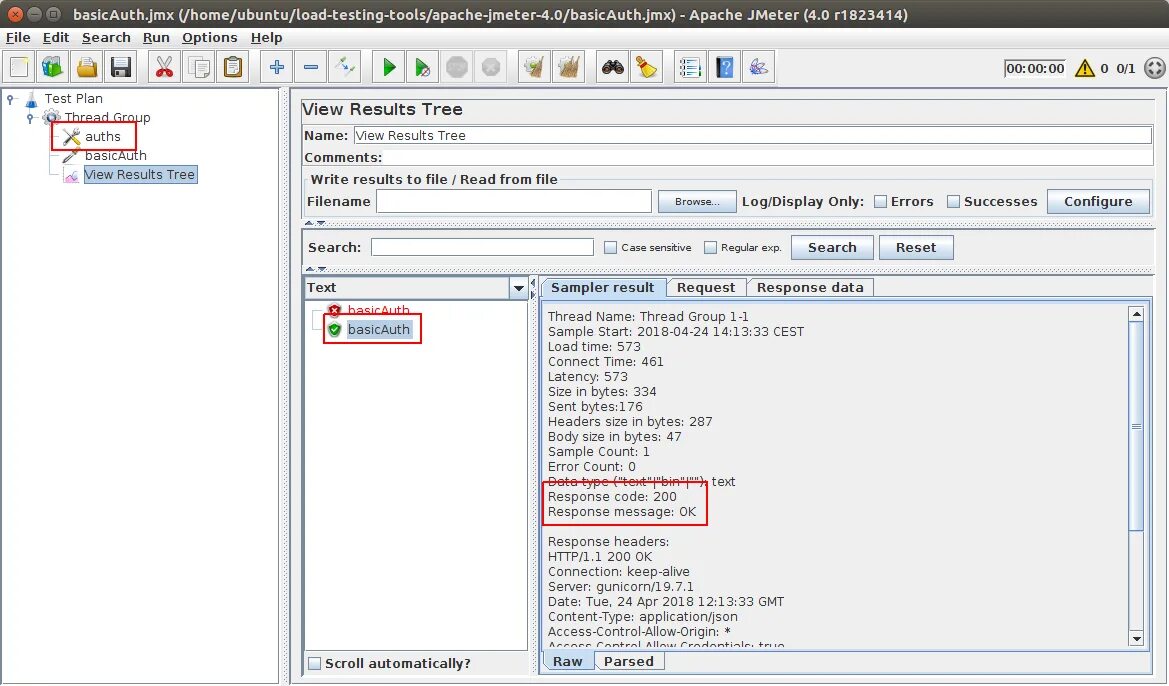Click the Reset button
This screenshot has height=686, width=1169.
click(x=916, y=248)
